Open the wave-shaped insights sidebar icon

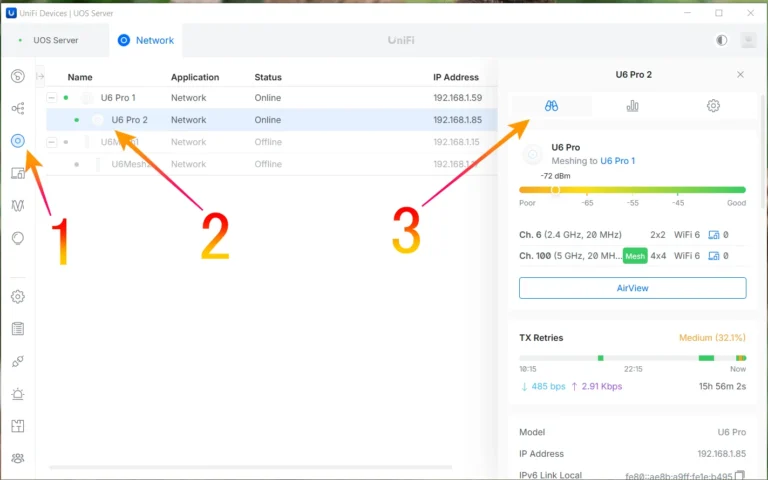(18, 205)
